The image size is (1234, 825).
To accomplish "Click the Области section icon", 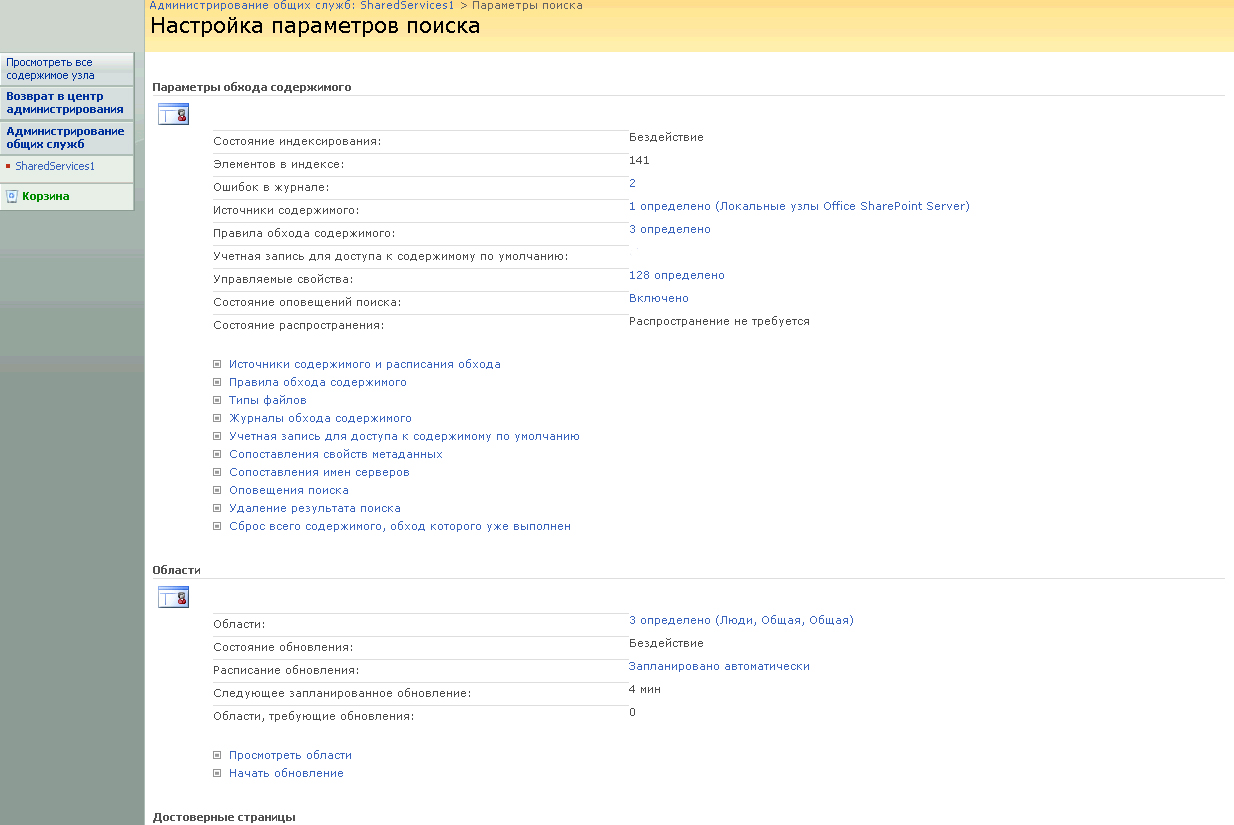I will 173,597.
